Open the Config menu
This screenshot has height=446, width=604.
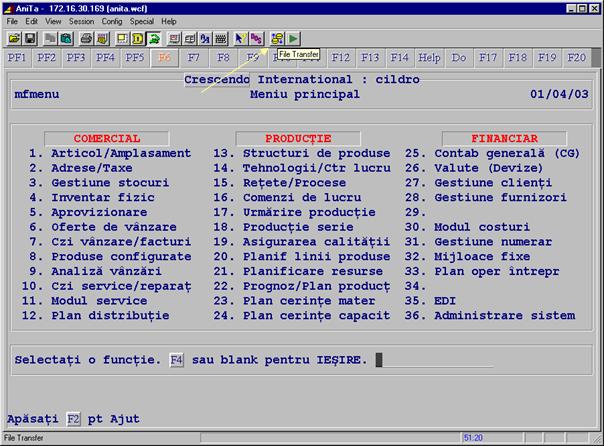coord(112,21)
